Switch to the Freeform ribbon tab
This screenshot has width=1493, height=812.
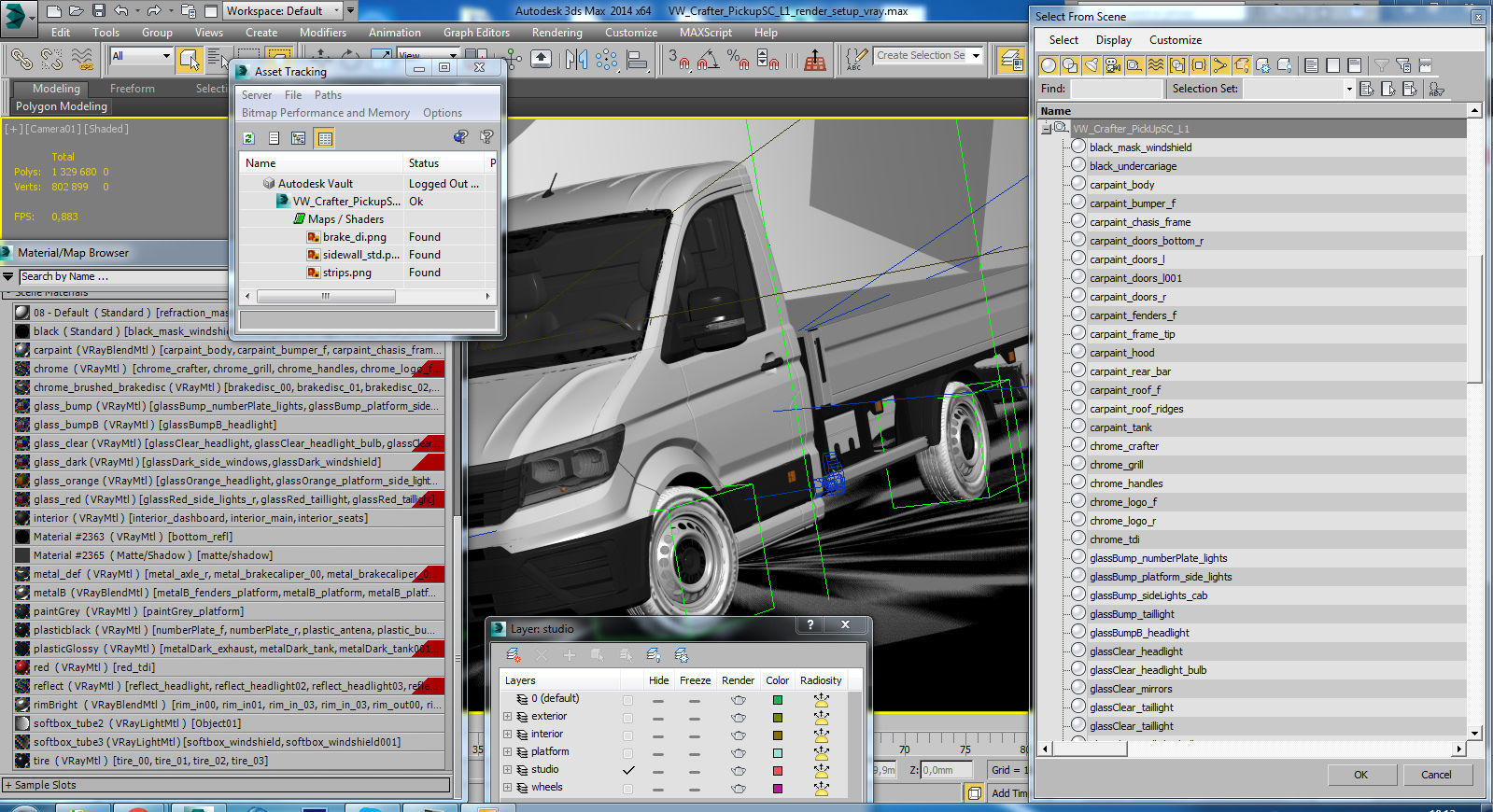tap(133, 89)
